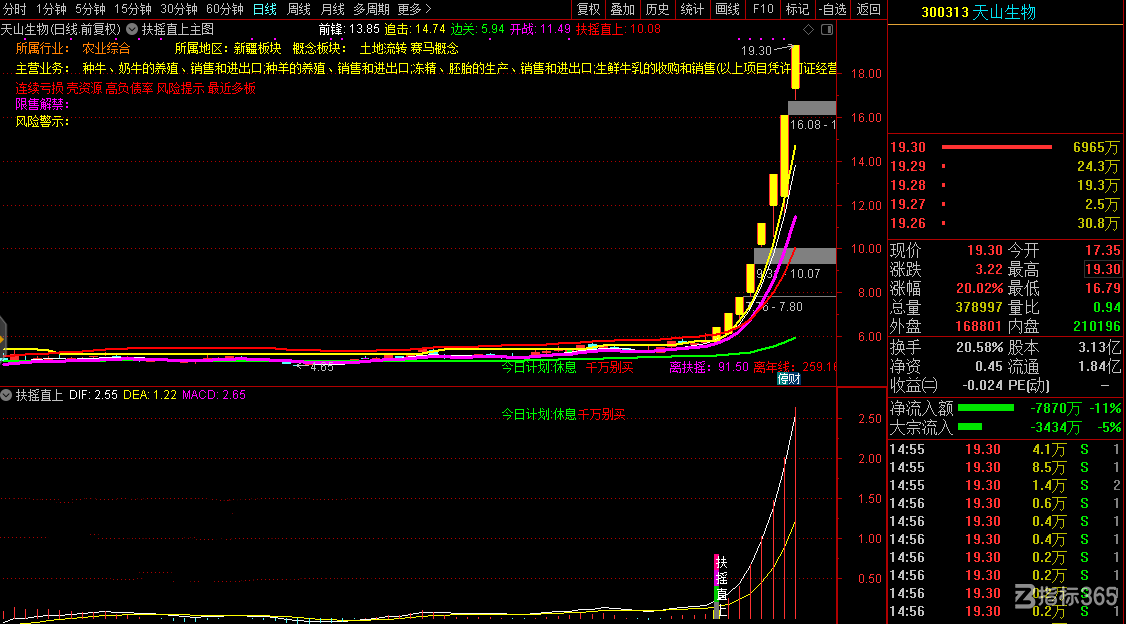Click the 19.30 sell order row
1126x624 pixels.
point(1004,147)
